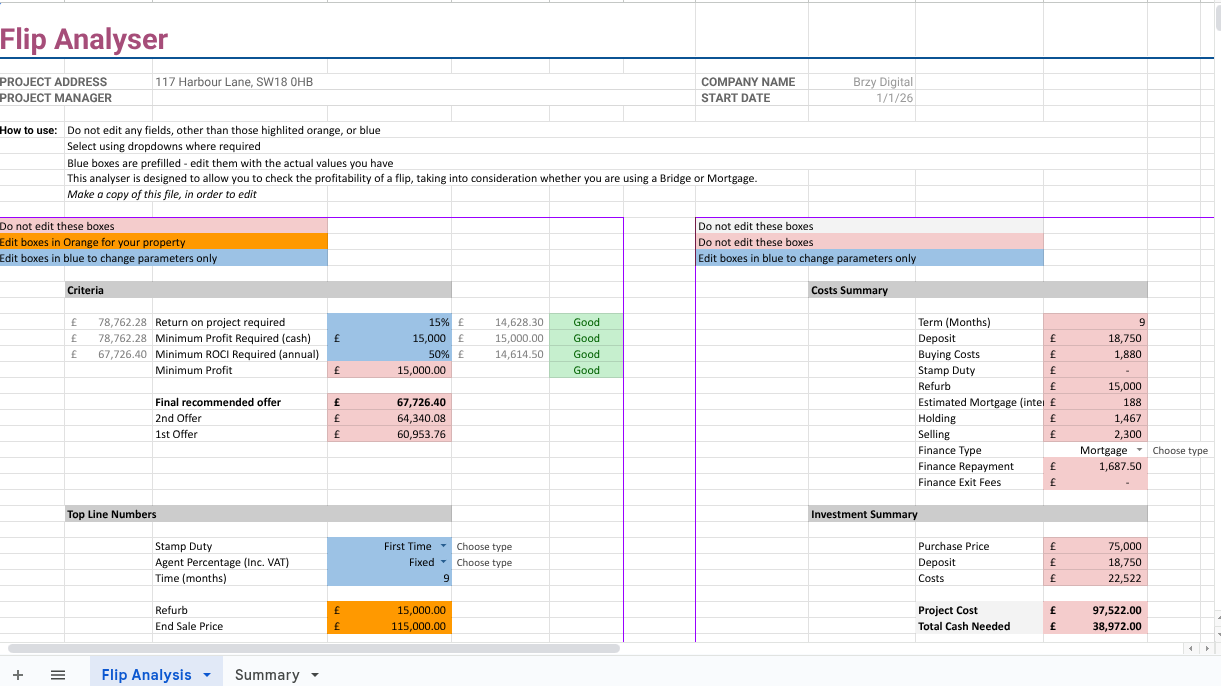Select the Holding value 1,467
This screenshot has width=1221, height=686.
1095,418
